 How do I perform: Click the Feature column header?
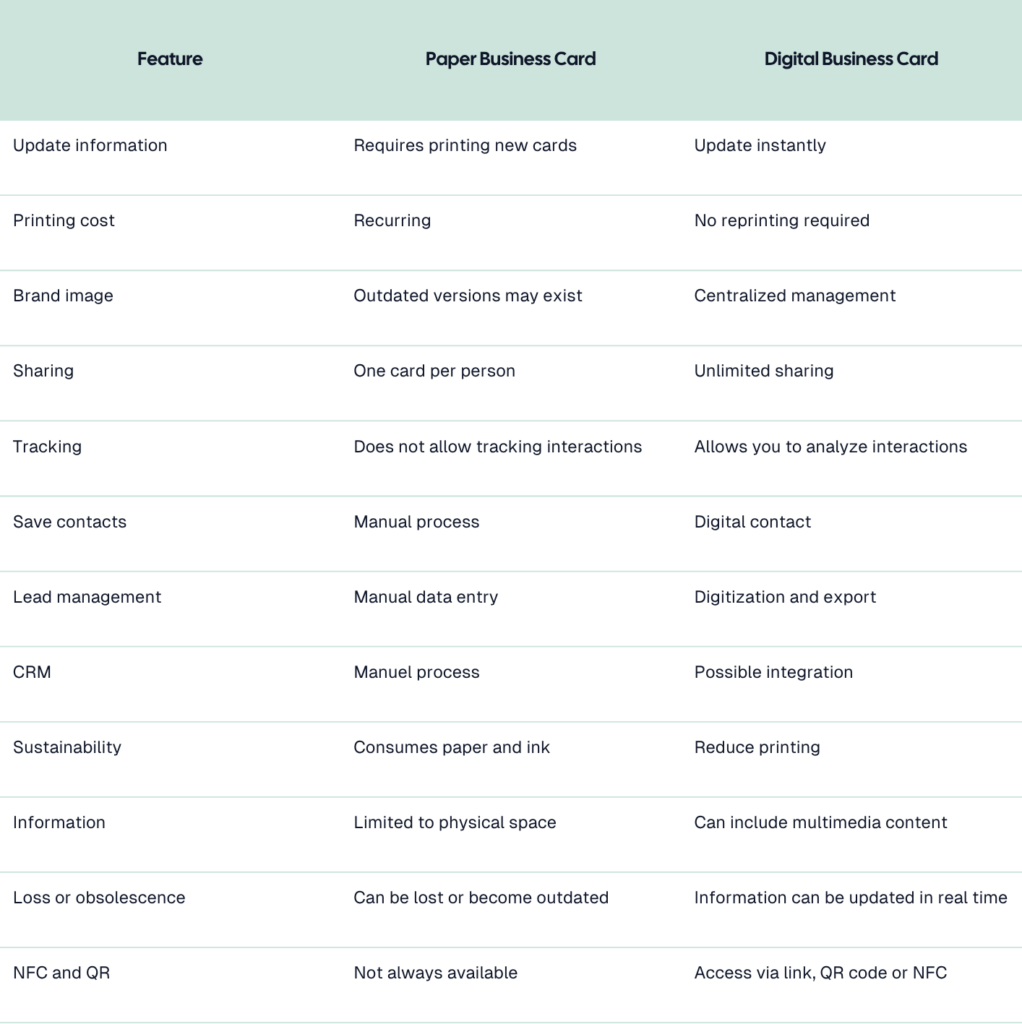pyautogui.click(x=170, y=59)
